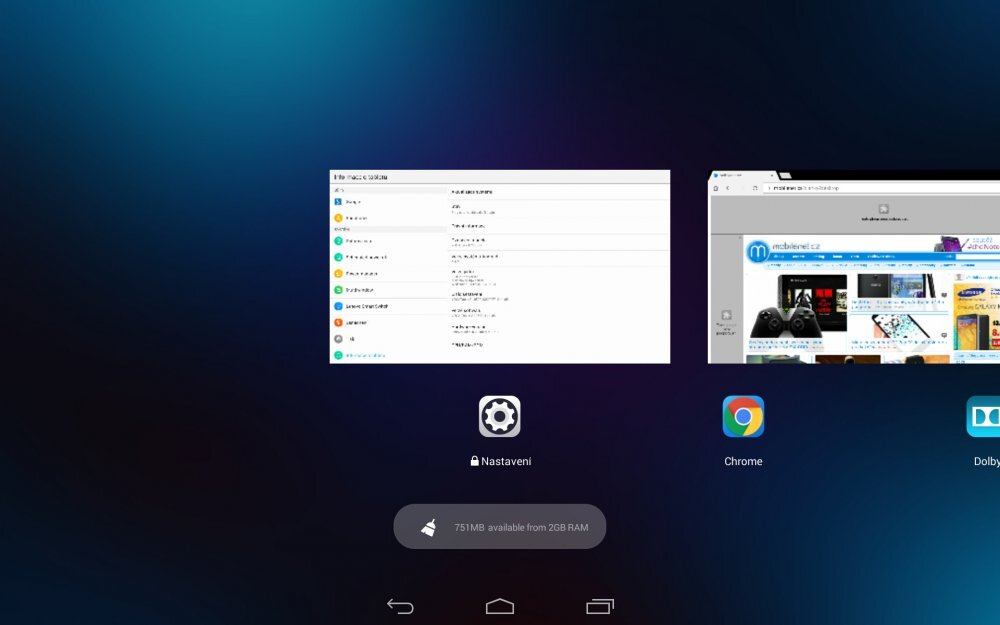Tap the broom cleanup icon on the RAM pill
Viewport: 1000px width, 625px height.
coord(426,525)
